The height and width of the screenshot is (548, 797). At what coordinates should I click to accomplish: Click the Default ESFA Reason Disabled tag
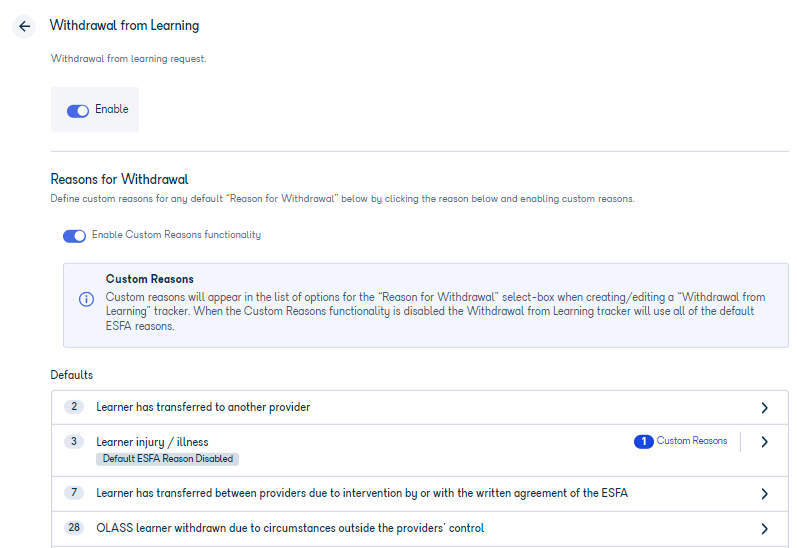coord(168,459)
